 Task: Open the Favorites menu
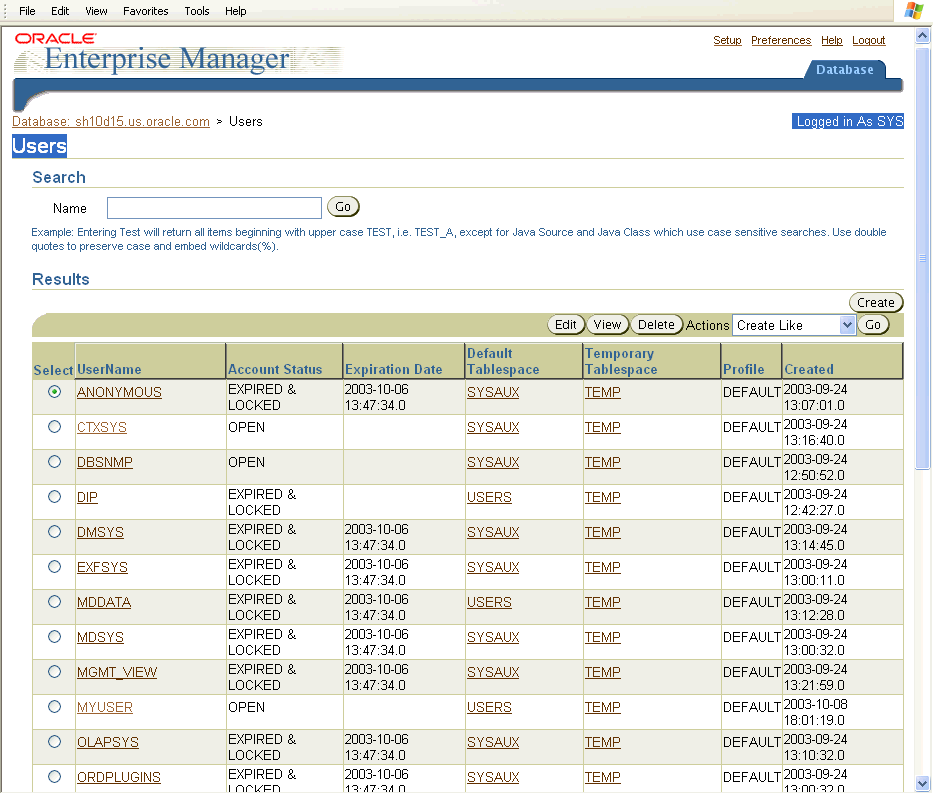point(145,11)
